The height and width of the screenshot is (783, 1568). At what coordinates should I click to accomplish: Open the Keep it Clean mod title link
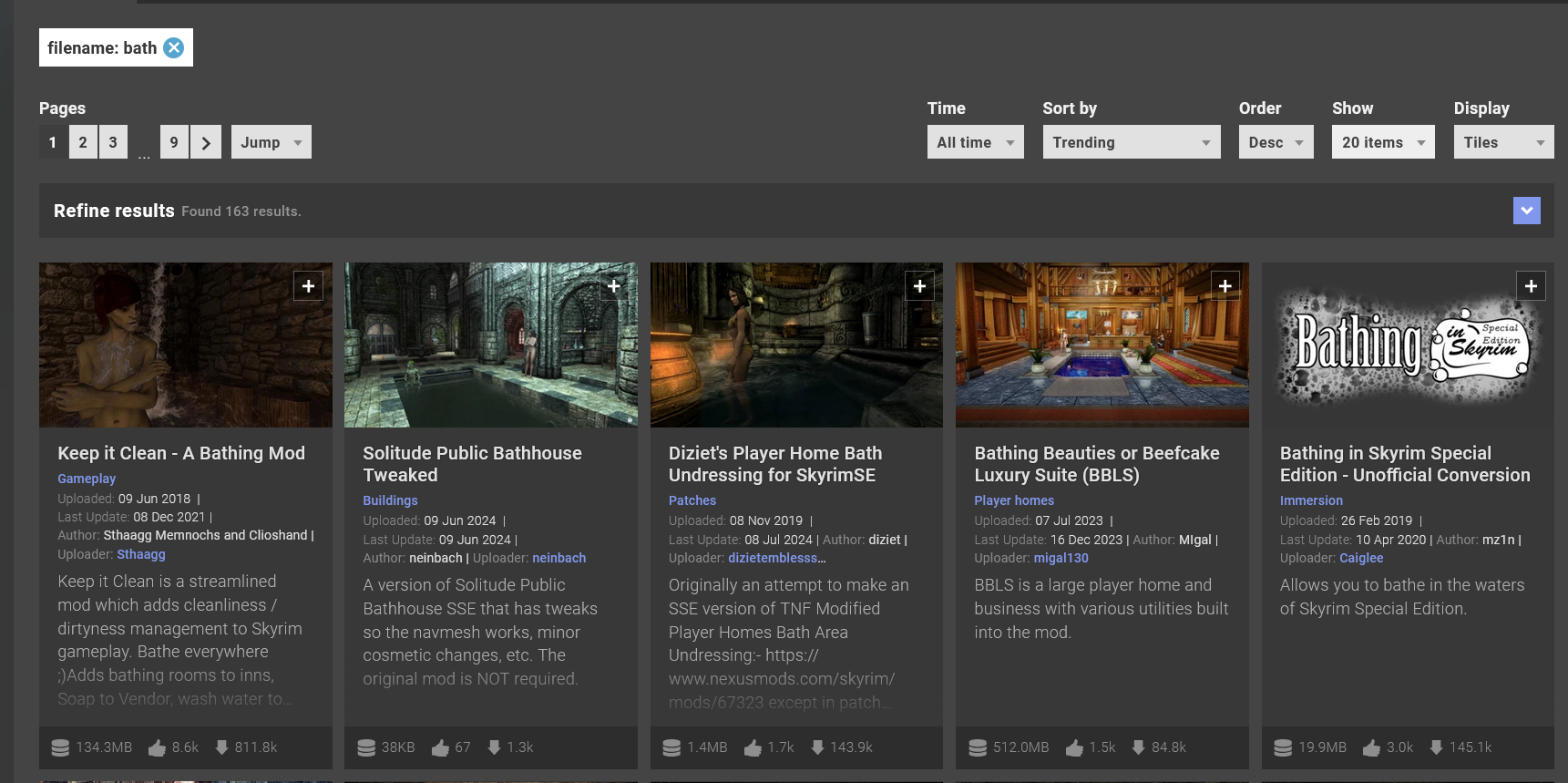(x=181, y=453)
